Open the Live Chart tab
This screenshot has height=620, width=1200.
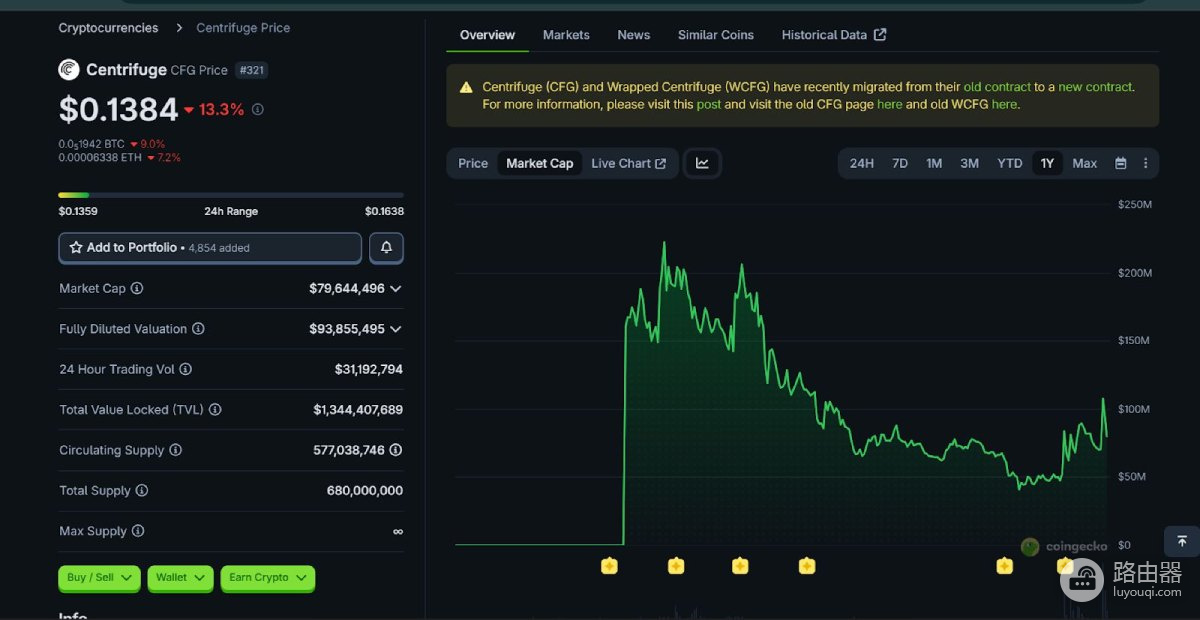pos(628,163)
